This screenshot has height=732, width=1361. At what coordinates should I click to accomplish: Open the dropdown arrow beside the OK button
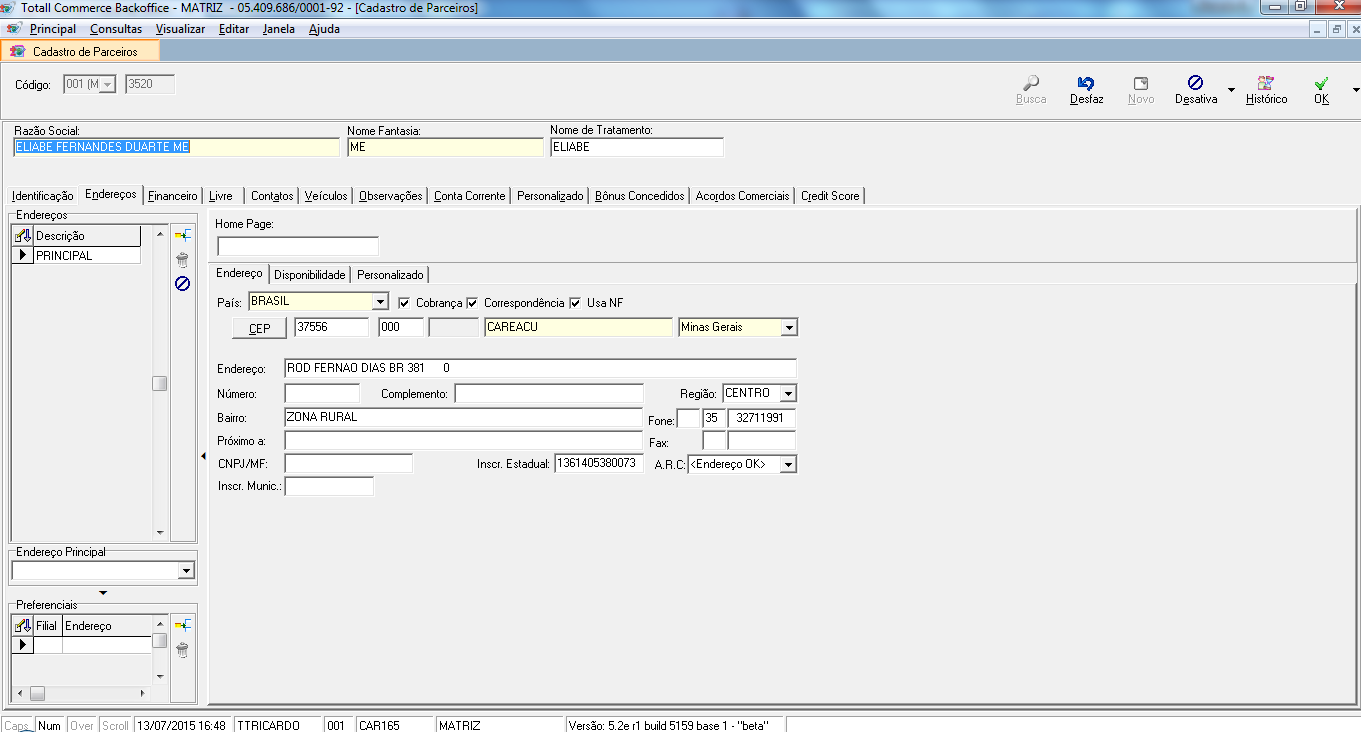click(x=1355, y=90)
